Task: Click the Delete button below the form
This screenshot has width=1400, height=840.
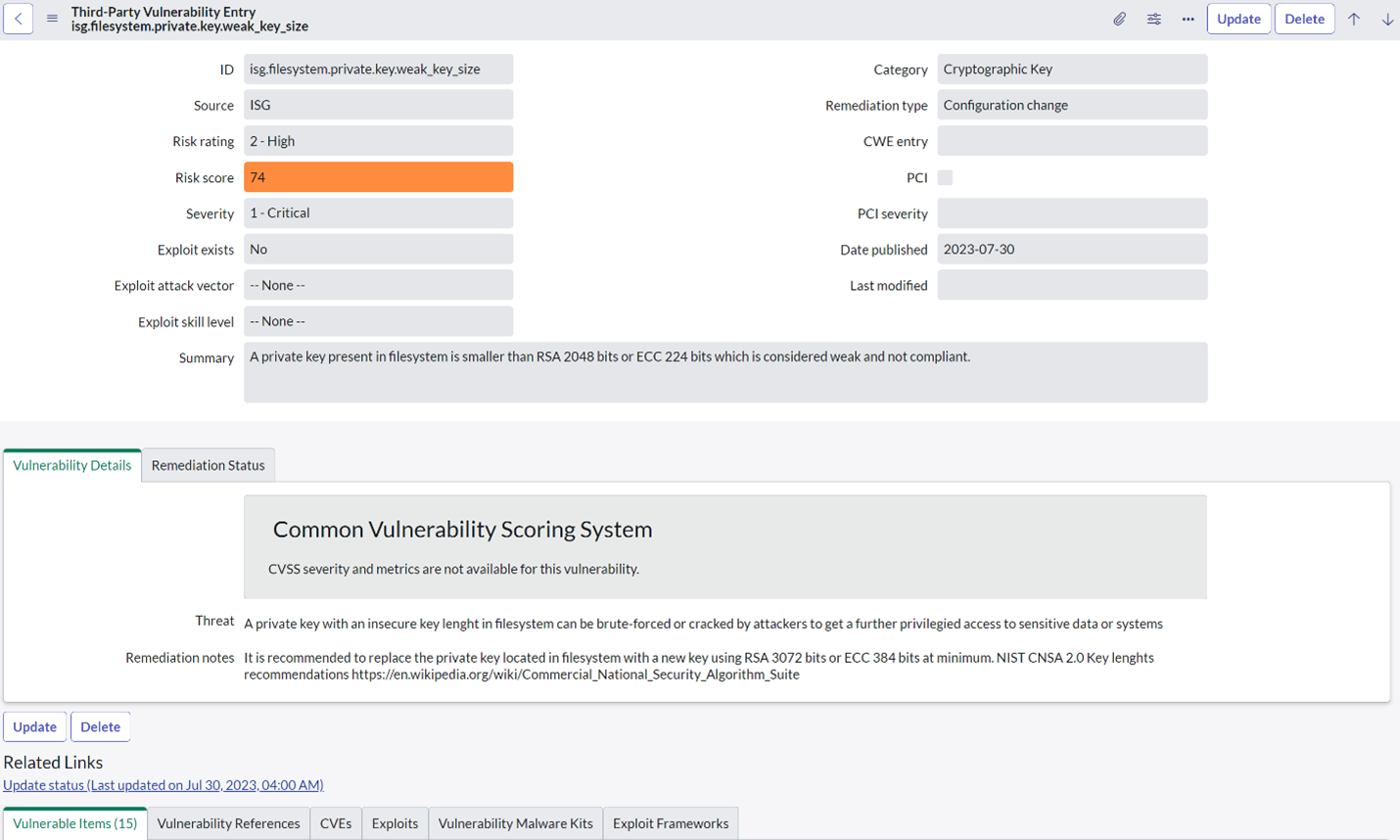Action: tap(100, 726)
